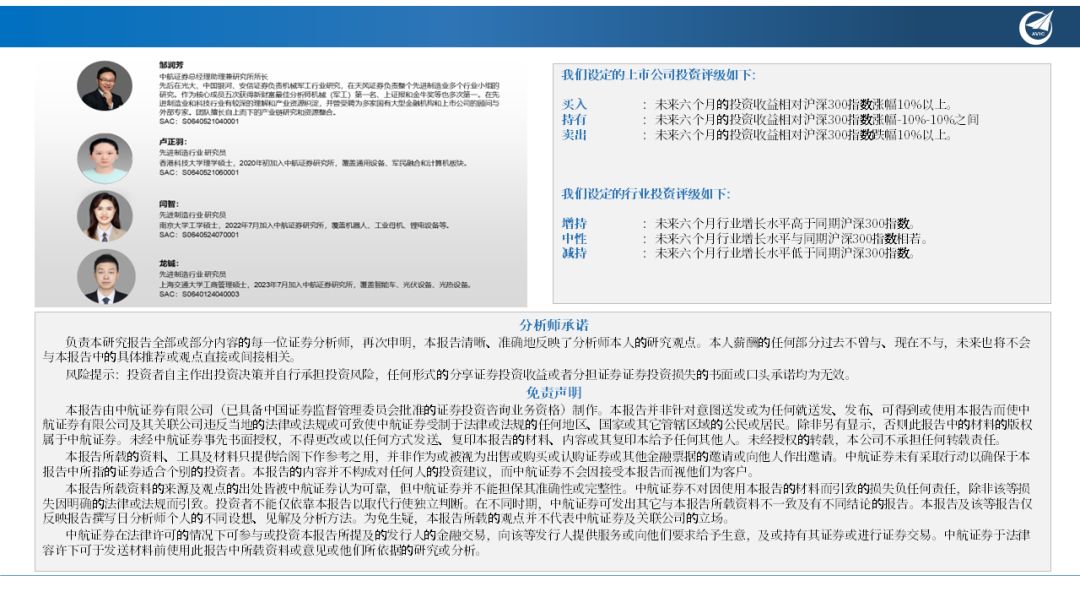
Task: Click the 卖出 rating label
Action: tap(574, 135)
